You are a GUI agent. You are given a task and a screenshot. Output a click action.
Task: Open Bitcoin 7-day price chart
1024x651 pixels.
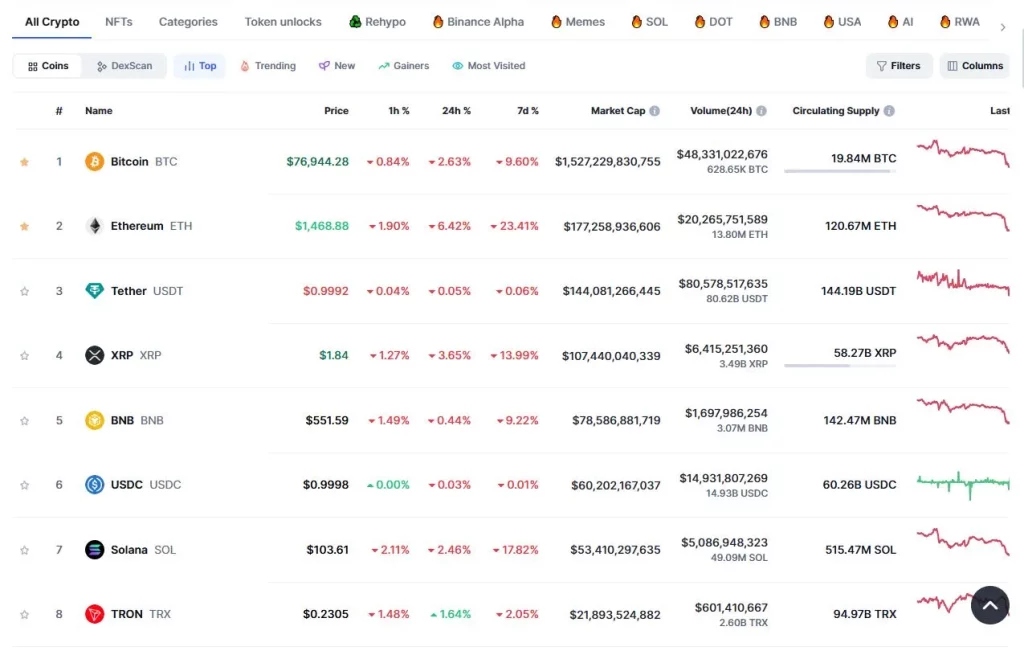[963, 153]
